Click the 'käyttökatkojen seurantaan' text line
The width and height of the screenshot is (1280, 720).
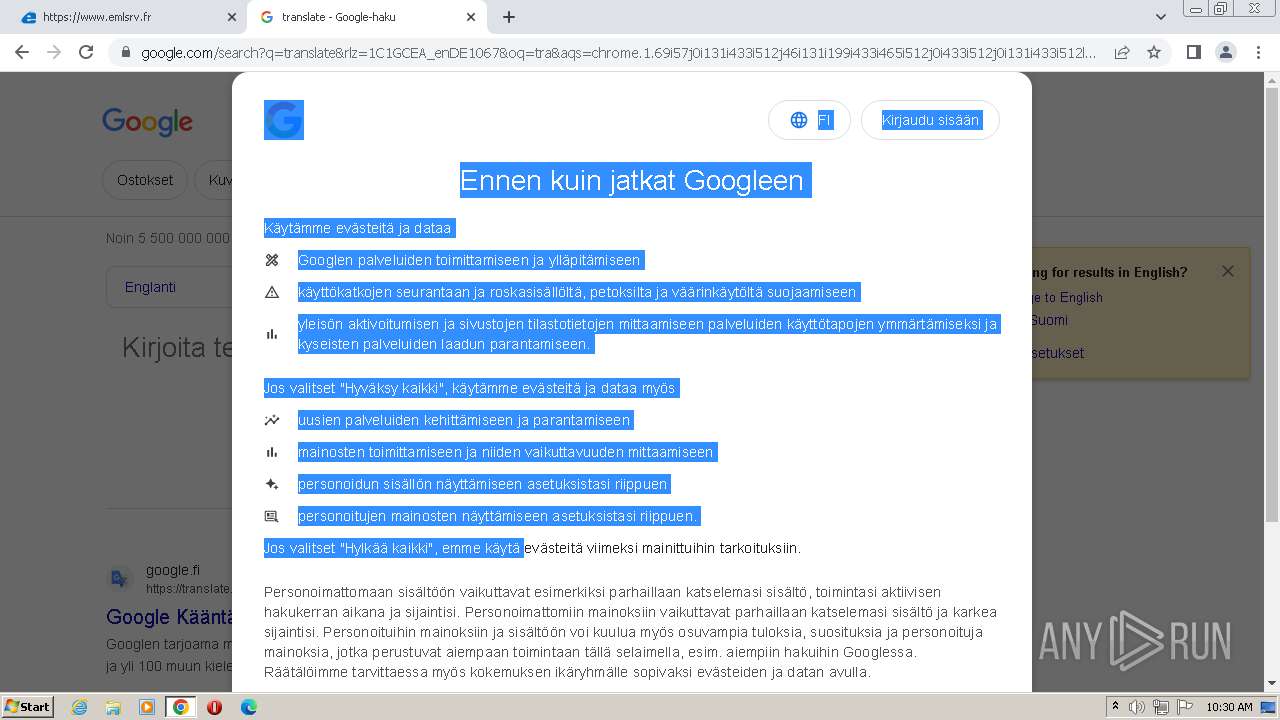click(x=577, y=292)
